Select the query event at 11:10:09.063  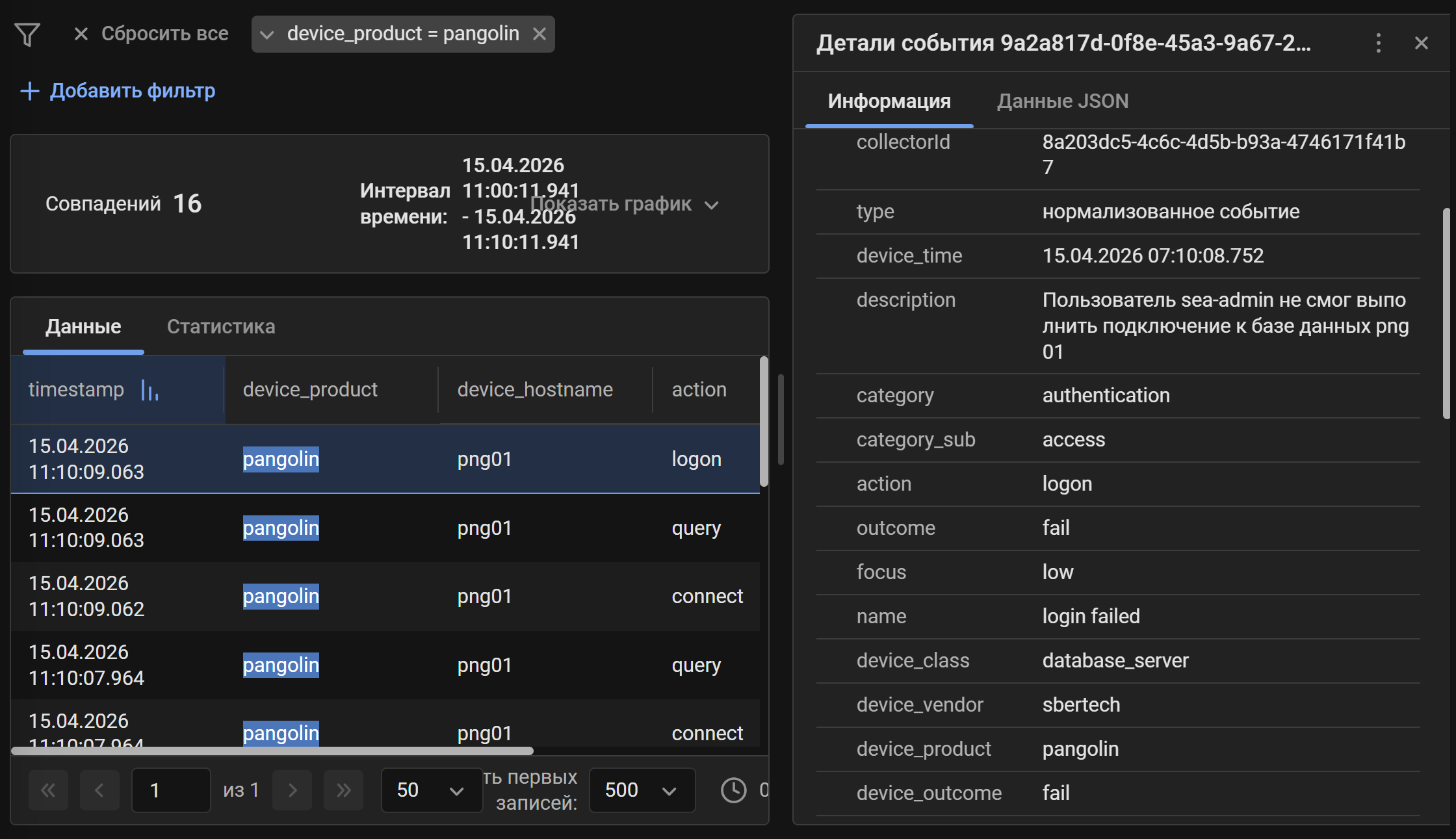tap(385, 528)
